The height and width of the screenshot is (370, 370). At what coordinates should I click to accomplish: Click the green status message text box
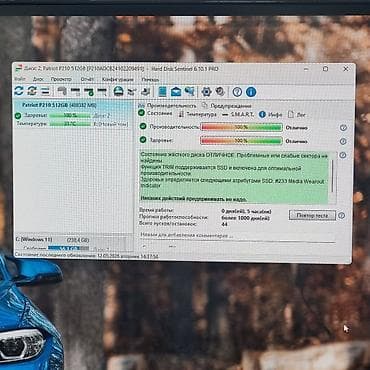point(234,177)
